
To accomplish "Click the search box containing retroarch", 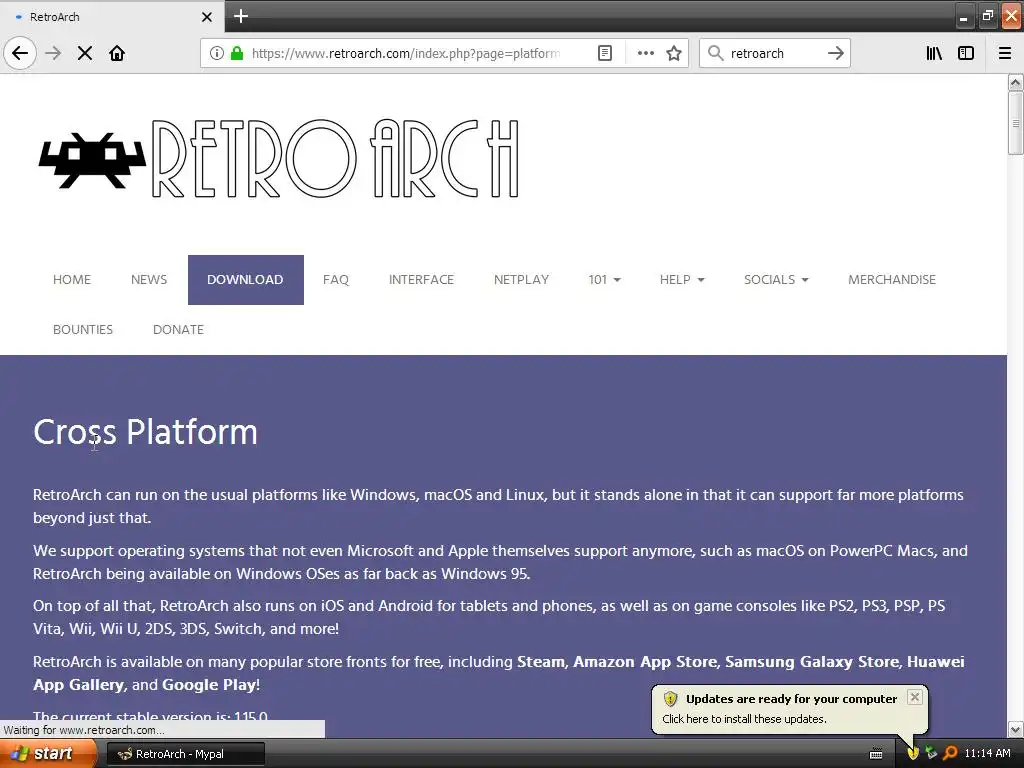I will click(x=775, y=53).
